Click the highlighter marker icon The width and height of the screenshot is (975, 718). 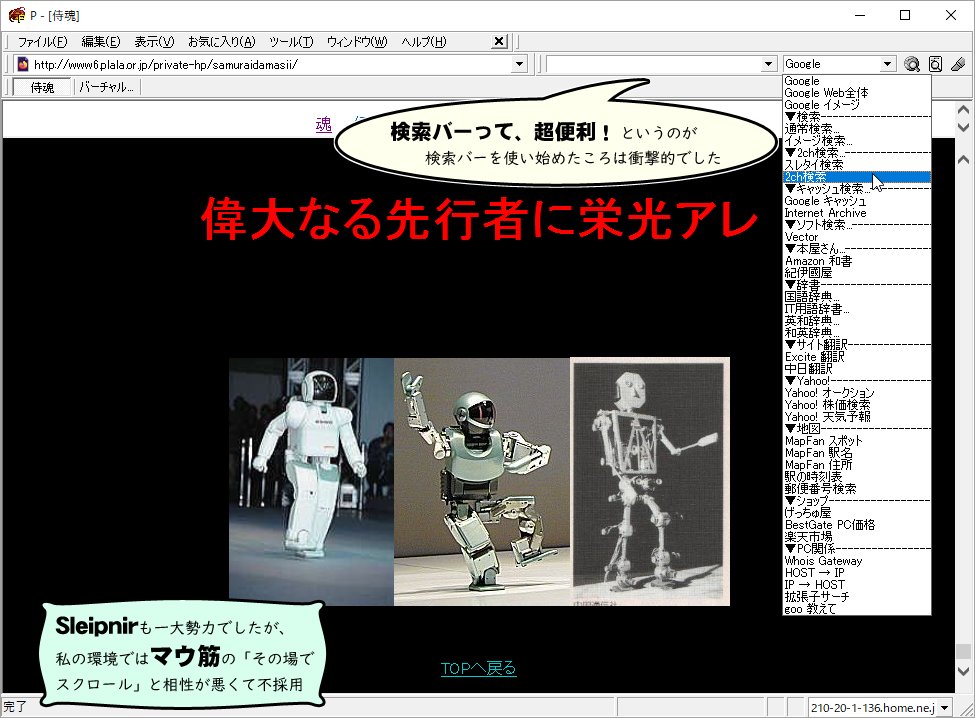coord(958,64)
